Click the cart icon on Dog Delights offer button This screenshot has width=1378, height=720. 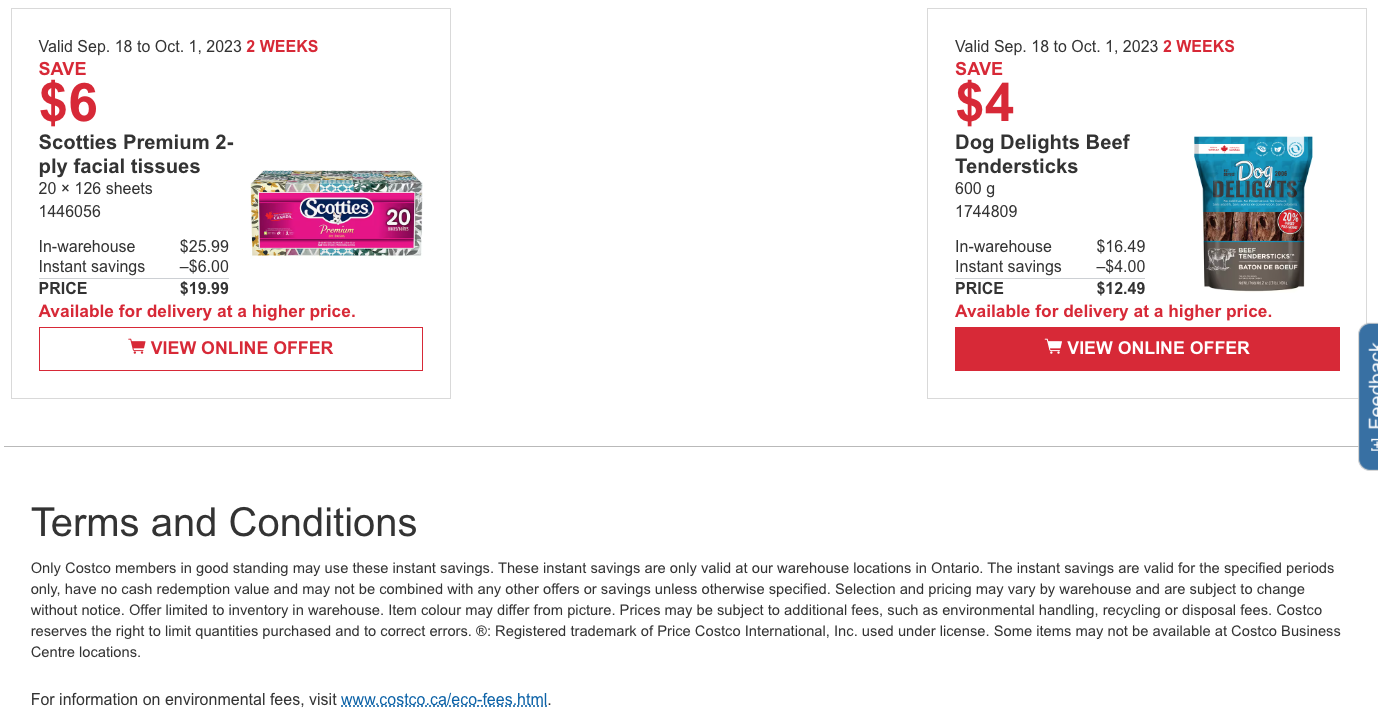(1053, 347)
